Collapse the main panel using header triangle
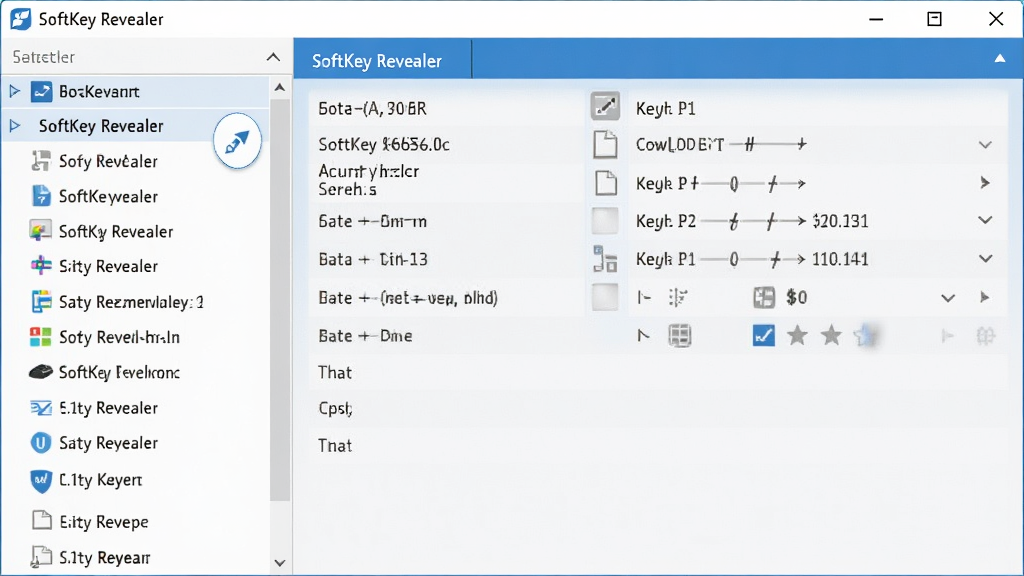The width and height of the screenshot is (1024, 576). pyautogui.click(x=1000, y=59)
